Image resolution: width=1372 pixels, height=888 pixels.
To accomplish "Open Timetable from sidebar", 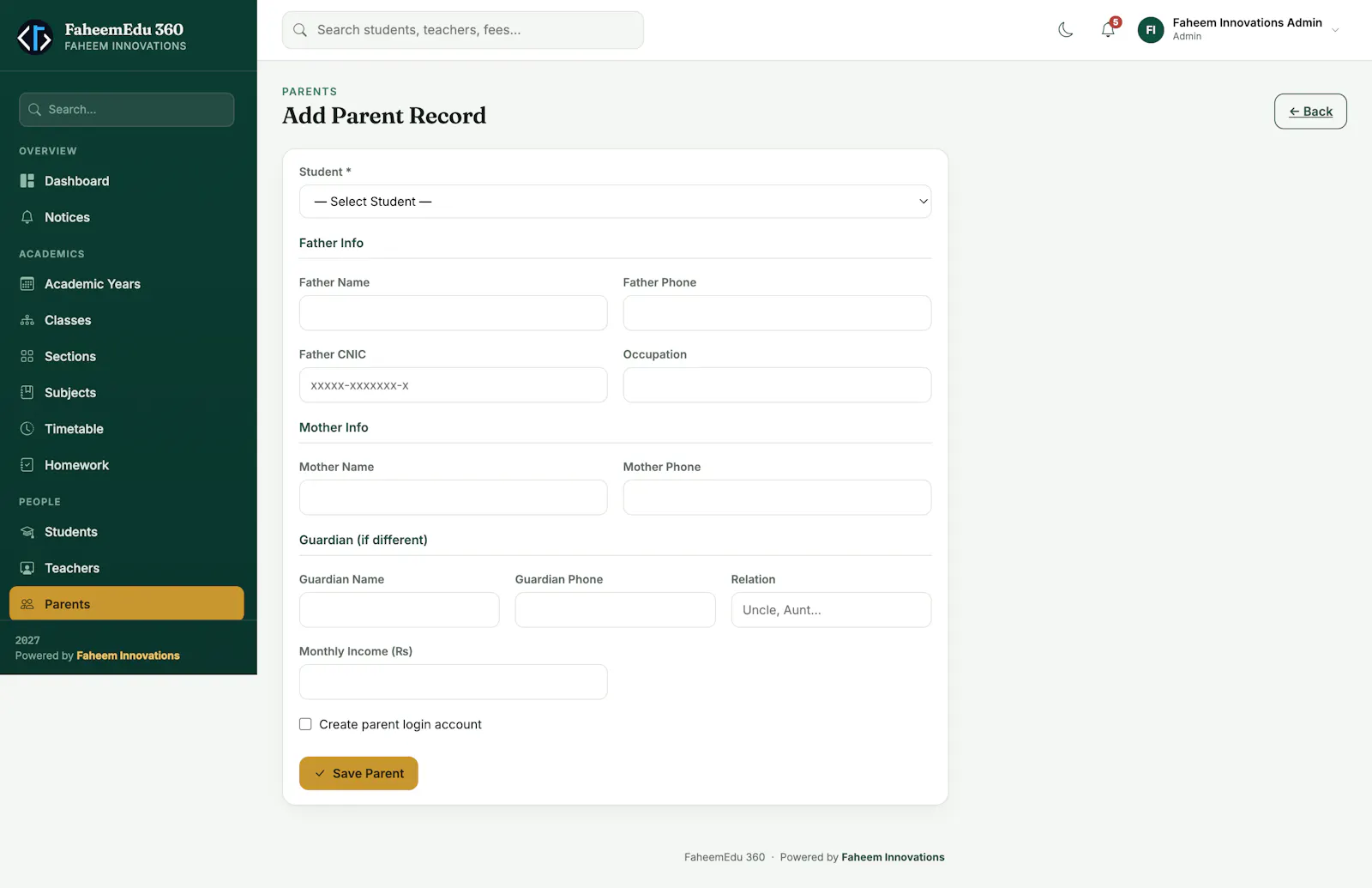I will pos(127,428).
